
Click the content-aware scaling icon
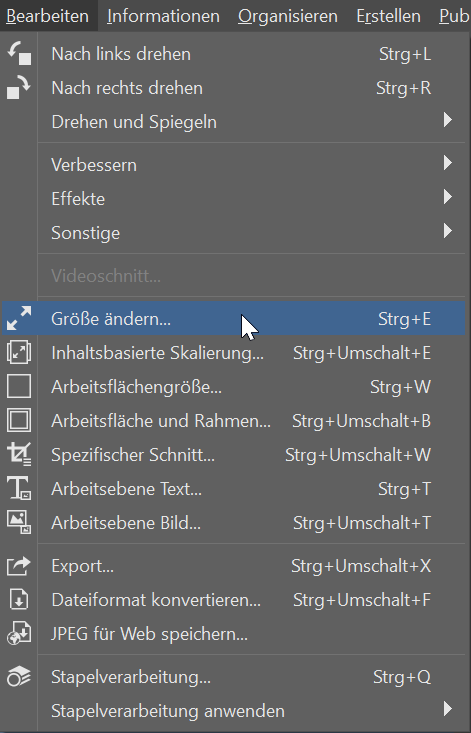19,352
